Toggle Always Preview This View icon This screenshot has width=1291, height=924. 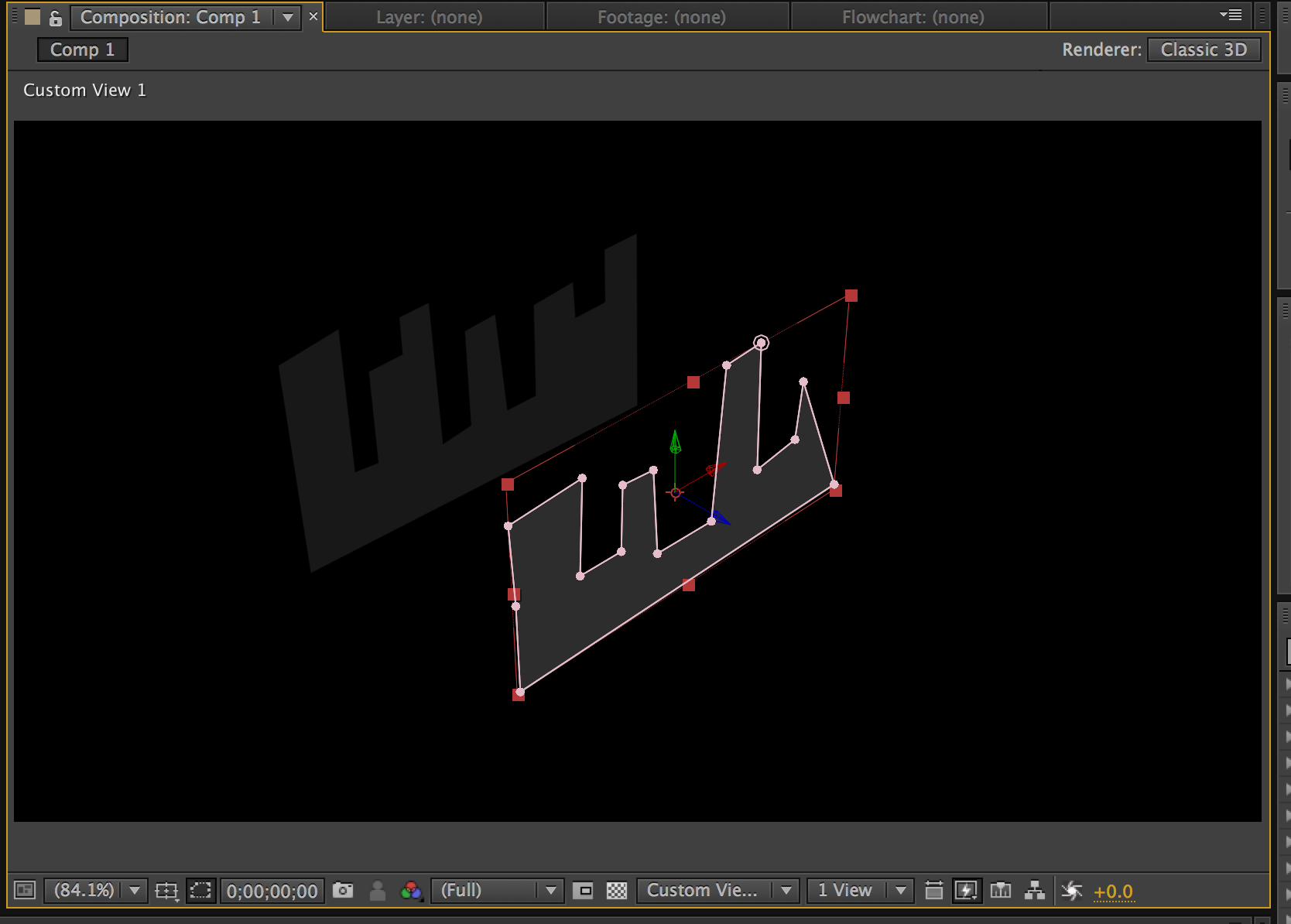tap(25, 891)
